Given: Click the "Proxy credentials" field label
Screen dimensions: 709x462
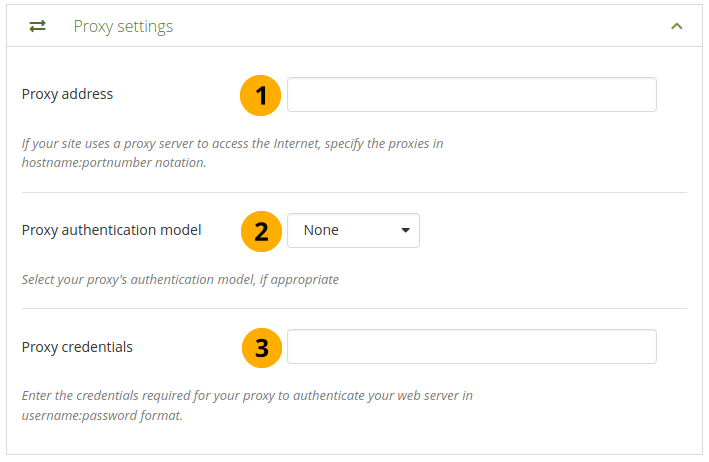Looking at the screenshot, I should (x=77, y=347).
